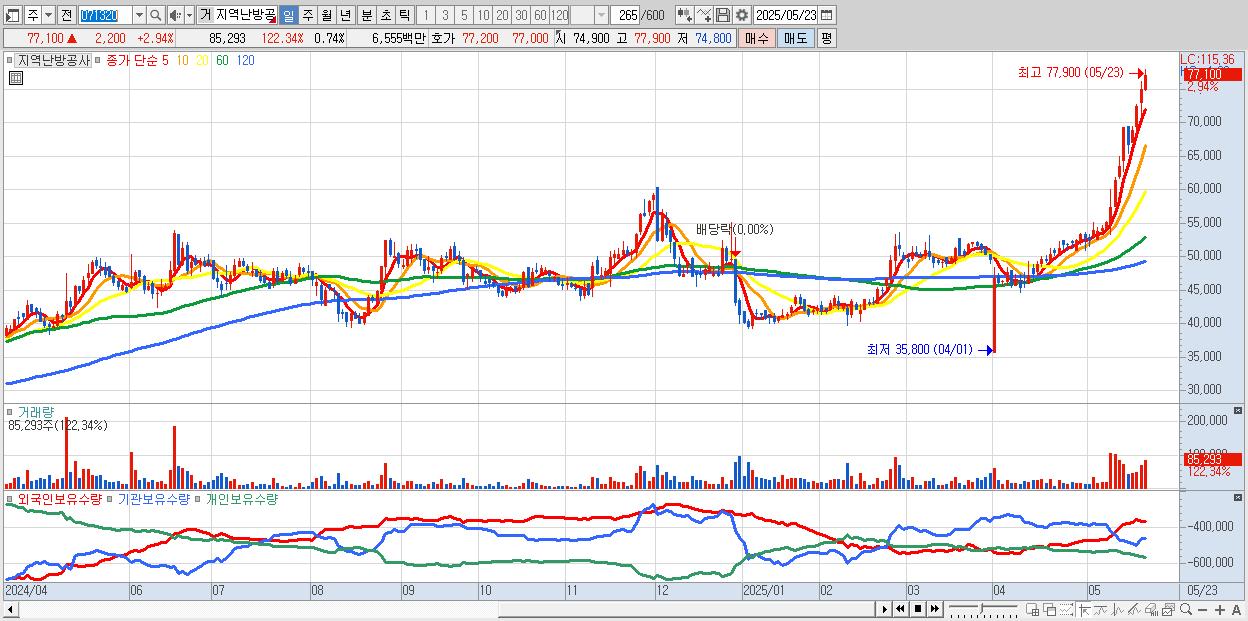Open the calendar date picker icon
The width and height of the screenshot is (1248, 621).
(826, 15)
